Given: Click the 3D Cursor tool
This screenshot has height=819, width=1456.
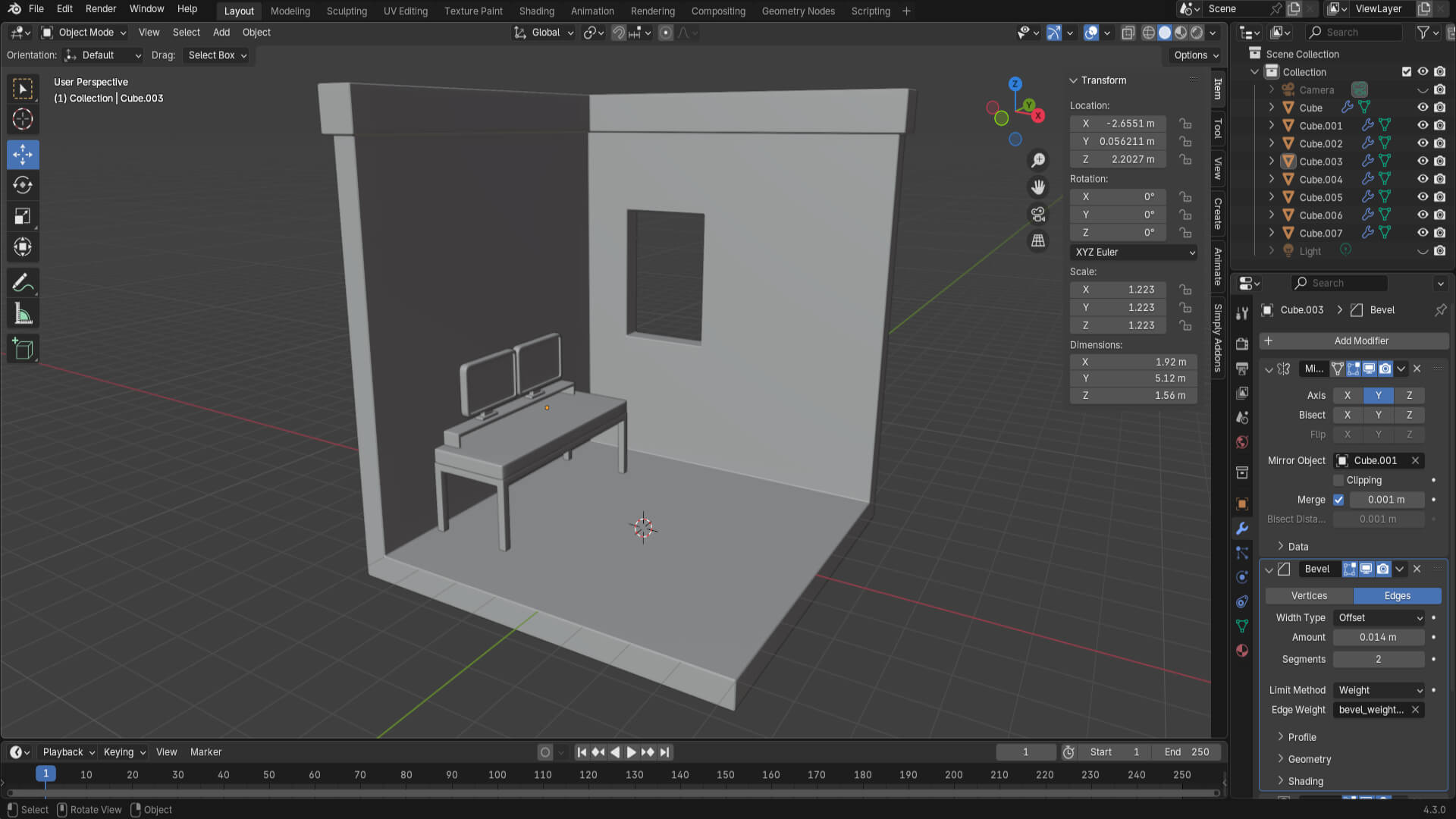Looking at the screenshot, I should (x=23, y=119).
